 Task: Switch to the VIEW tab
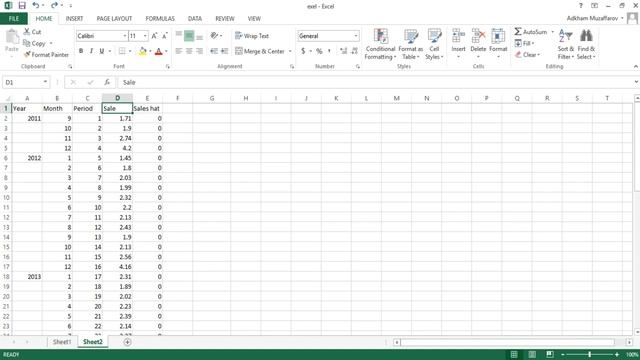254,19
